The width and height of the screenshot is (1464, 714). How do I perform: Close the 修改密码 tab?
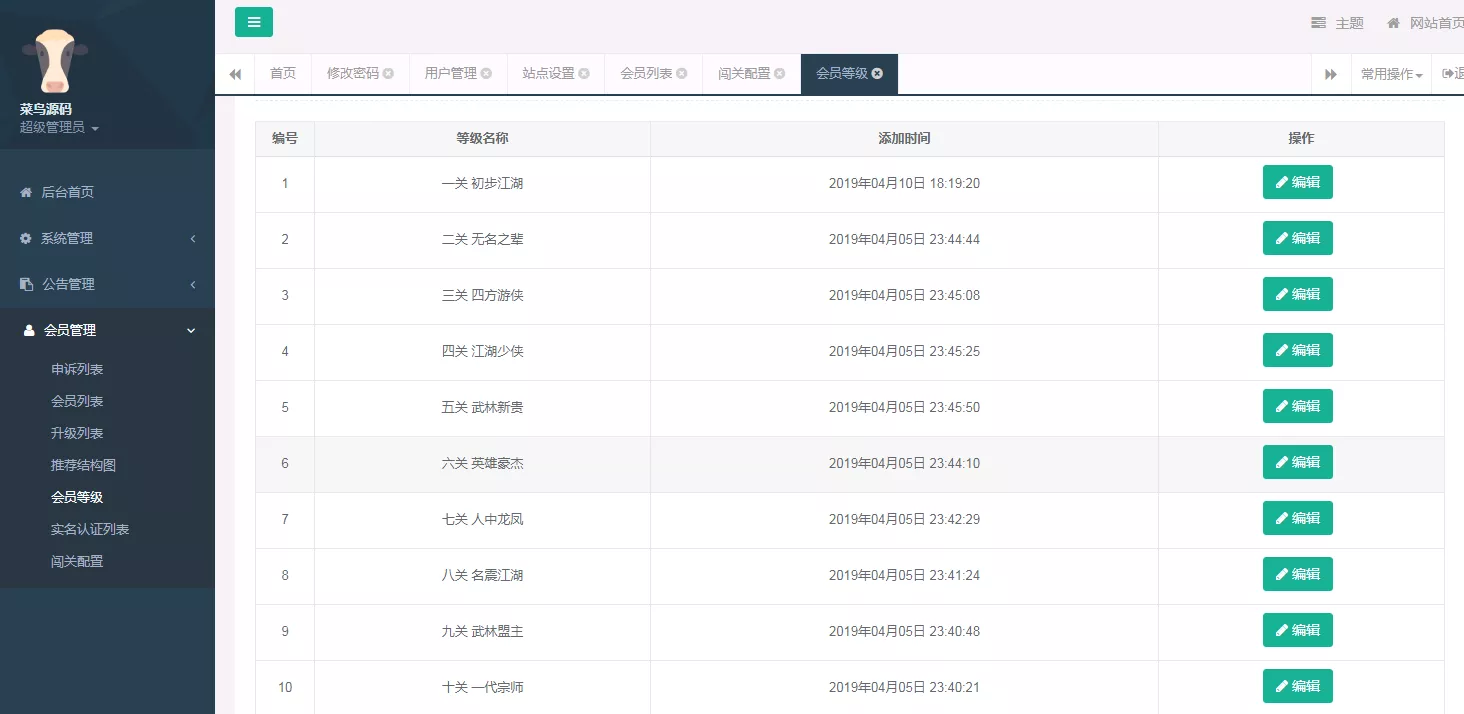click(390, 73)
